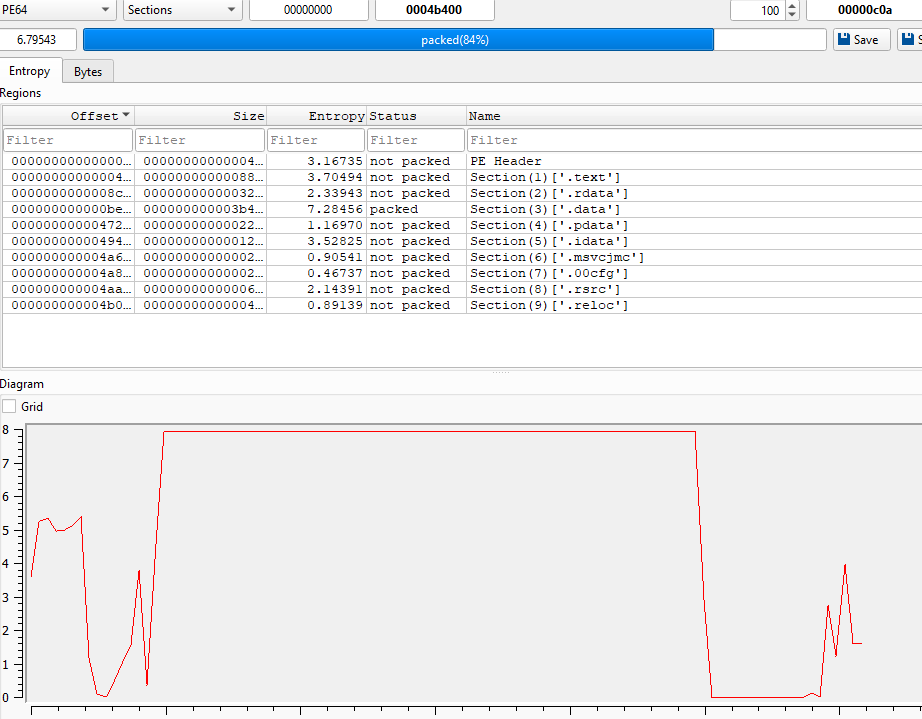Viewport: 922px width, 719px height.
Task: Switch to the Entropy tab
Action: tap(30, 71)
